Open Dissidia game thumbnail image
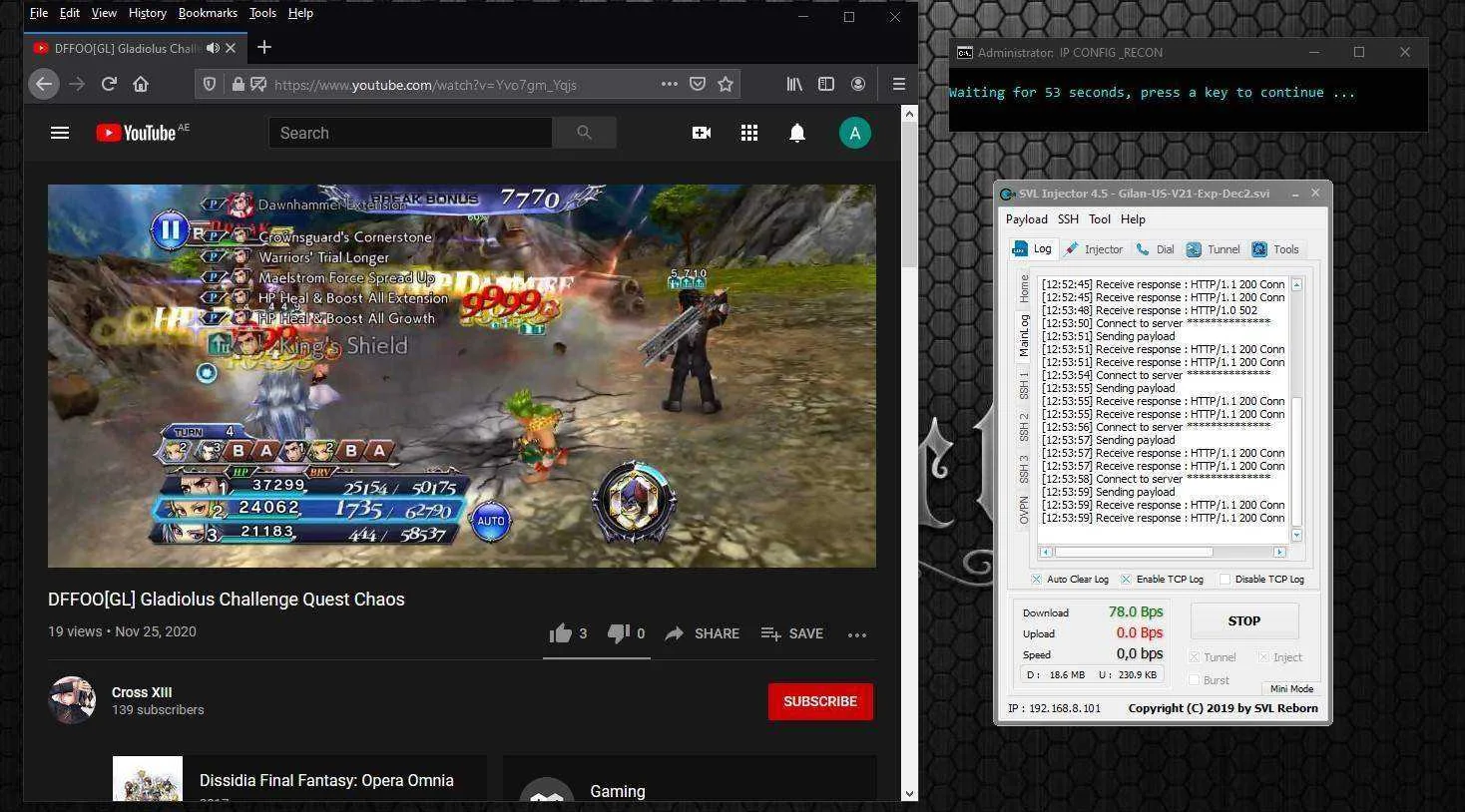The height and width of the screenshot is (812, 1465). pos(148,779)
